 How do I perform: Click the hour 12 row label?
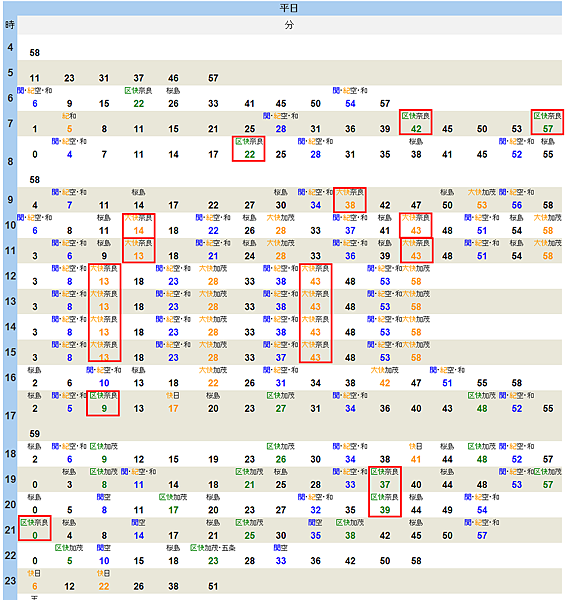(10, 276)
